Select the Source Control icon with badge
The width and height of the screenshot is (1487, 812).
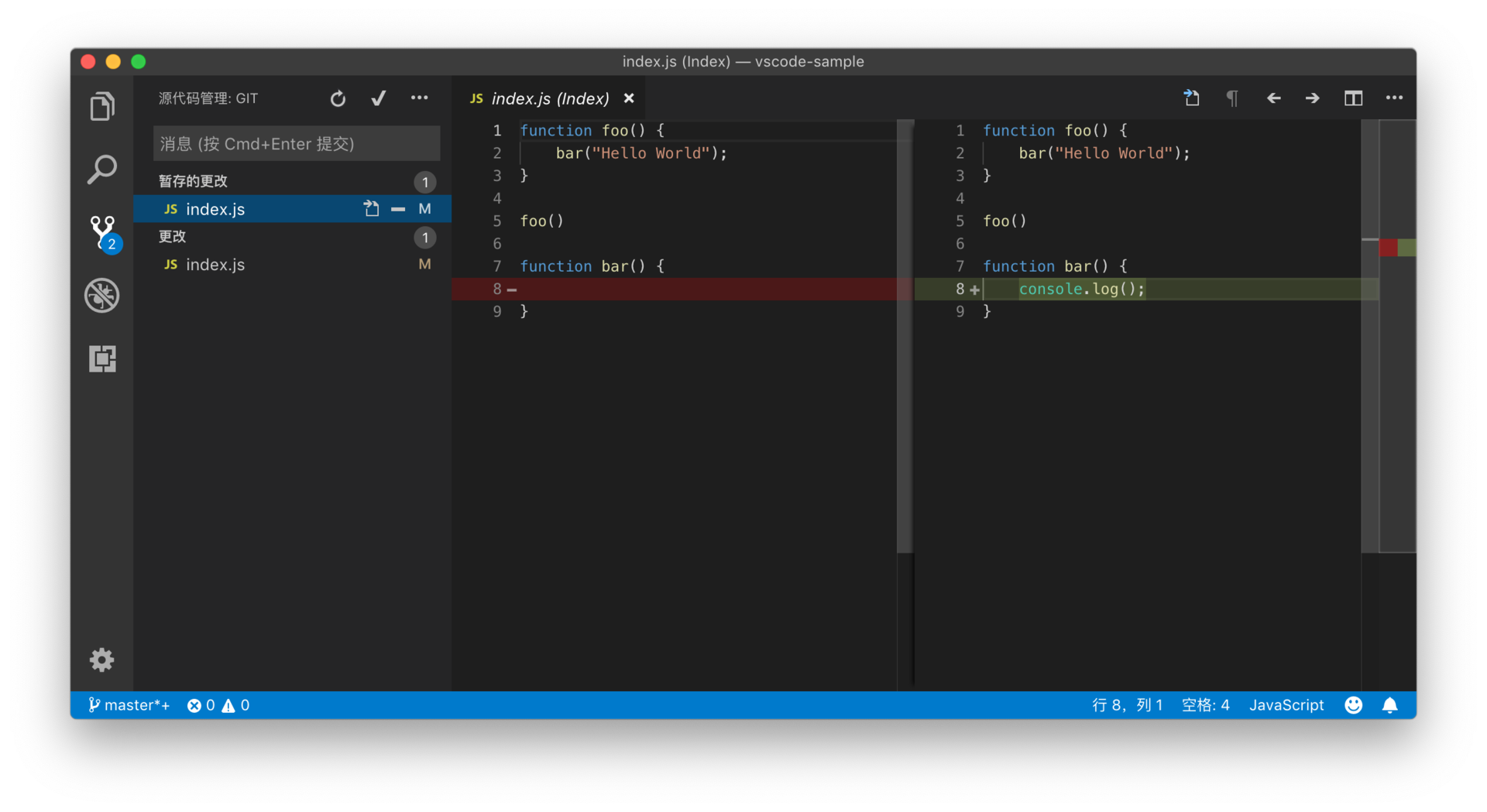(x=104, y=233)
